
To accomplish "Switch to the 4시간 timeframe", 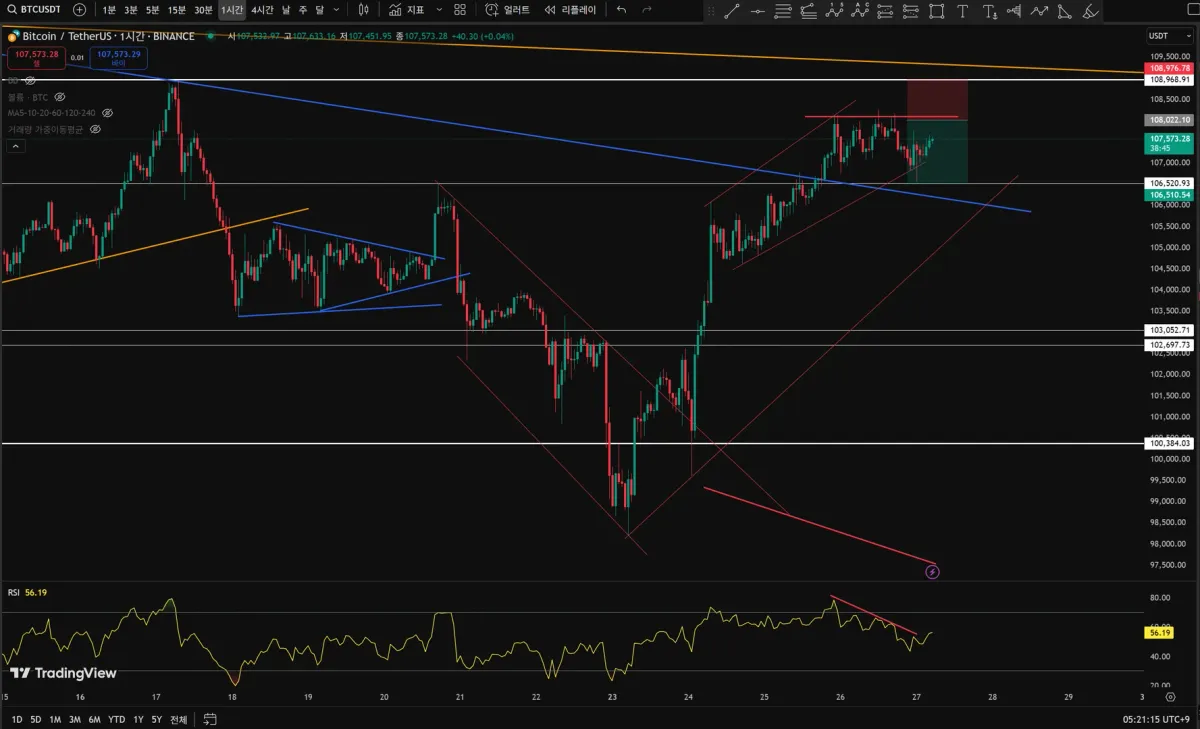I will click(262, 10).
